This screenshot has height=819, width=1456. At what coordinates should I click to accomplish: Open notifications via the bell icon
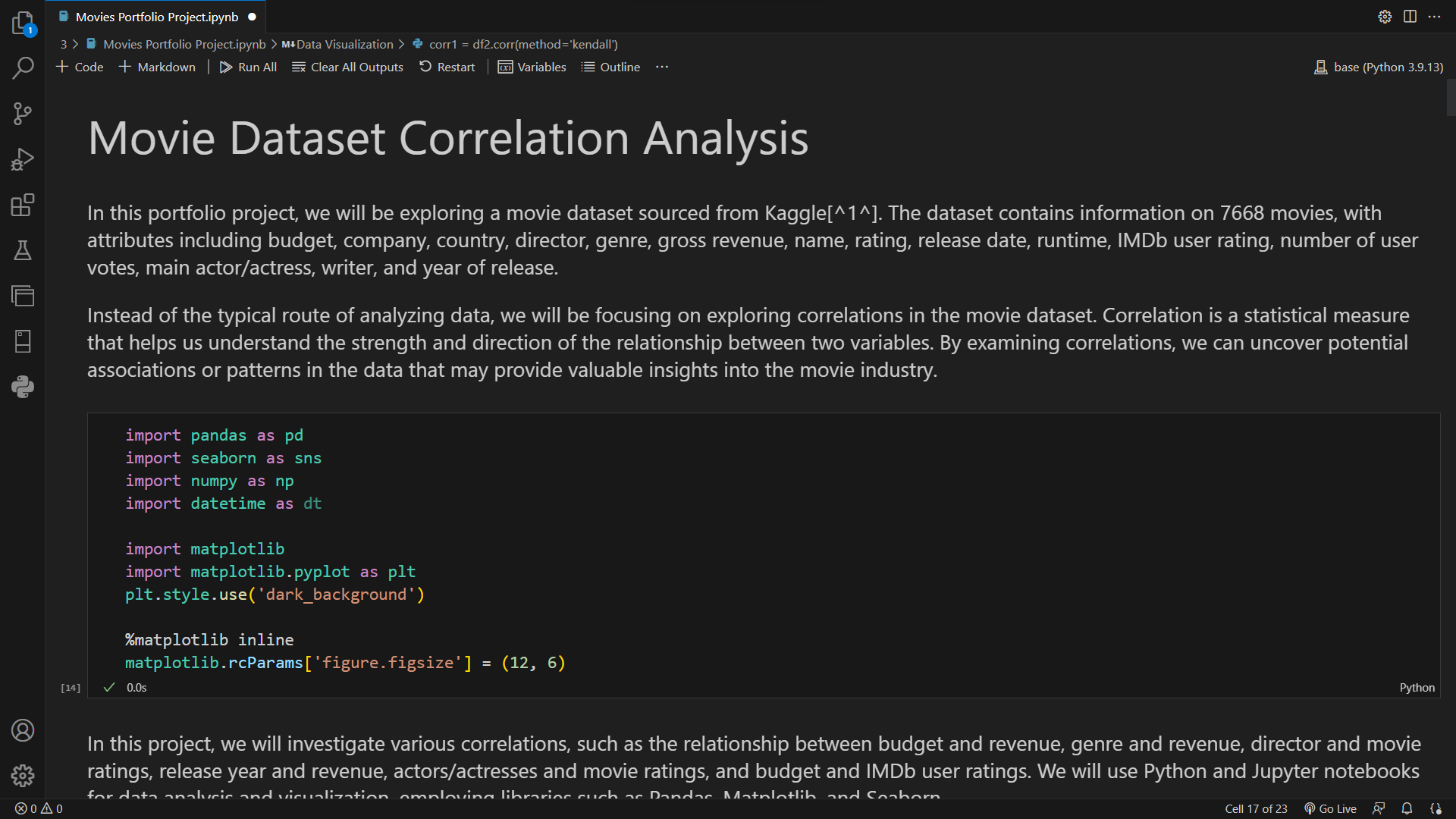(1407, 808)
